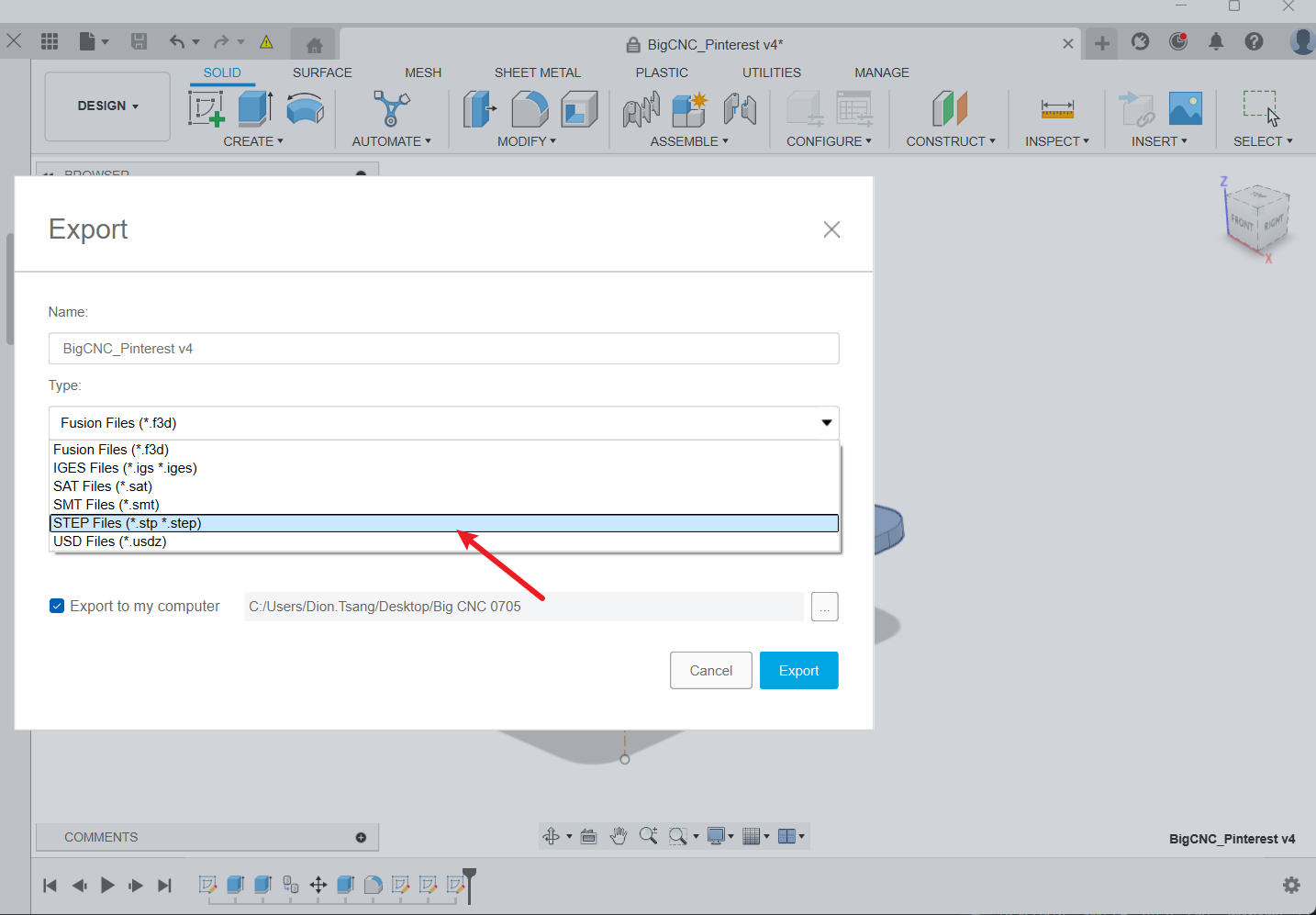Image resolution: width=1316 pixels, height=915 pixels.
Task: Switch to the UTILITIES tab
Action: pyautogui.click(x=772, y=73)
